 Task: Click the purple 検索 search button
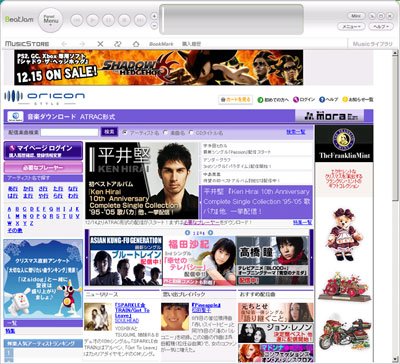tap(109, 132)
